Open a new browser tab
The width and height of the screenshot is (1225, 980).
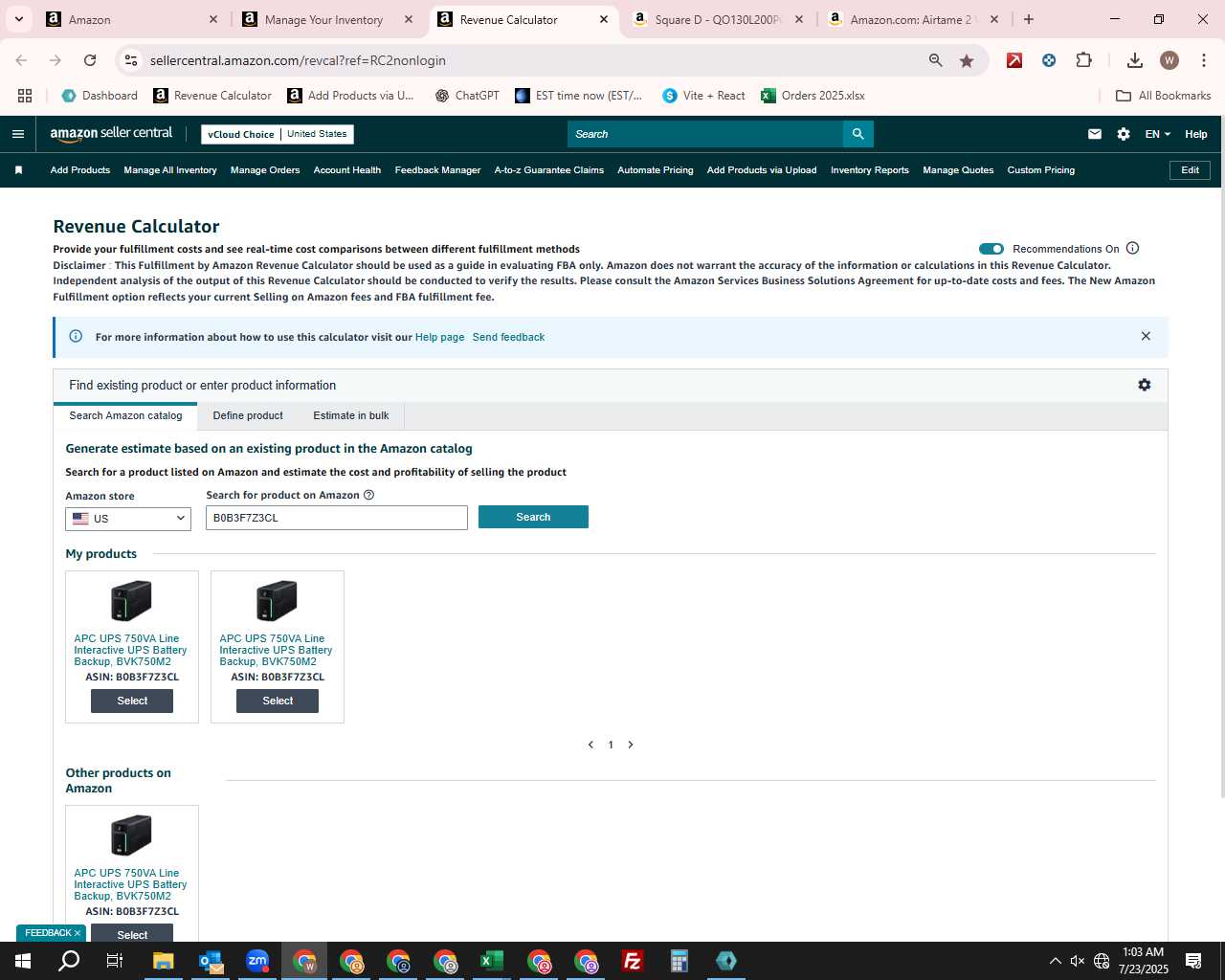(1029, 19)
